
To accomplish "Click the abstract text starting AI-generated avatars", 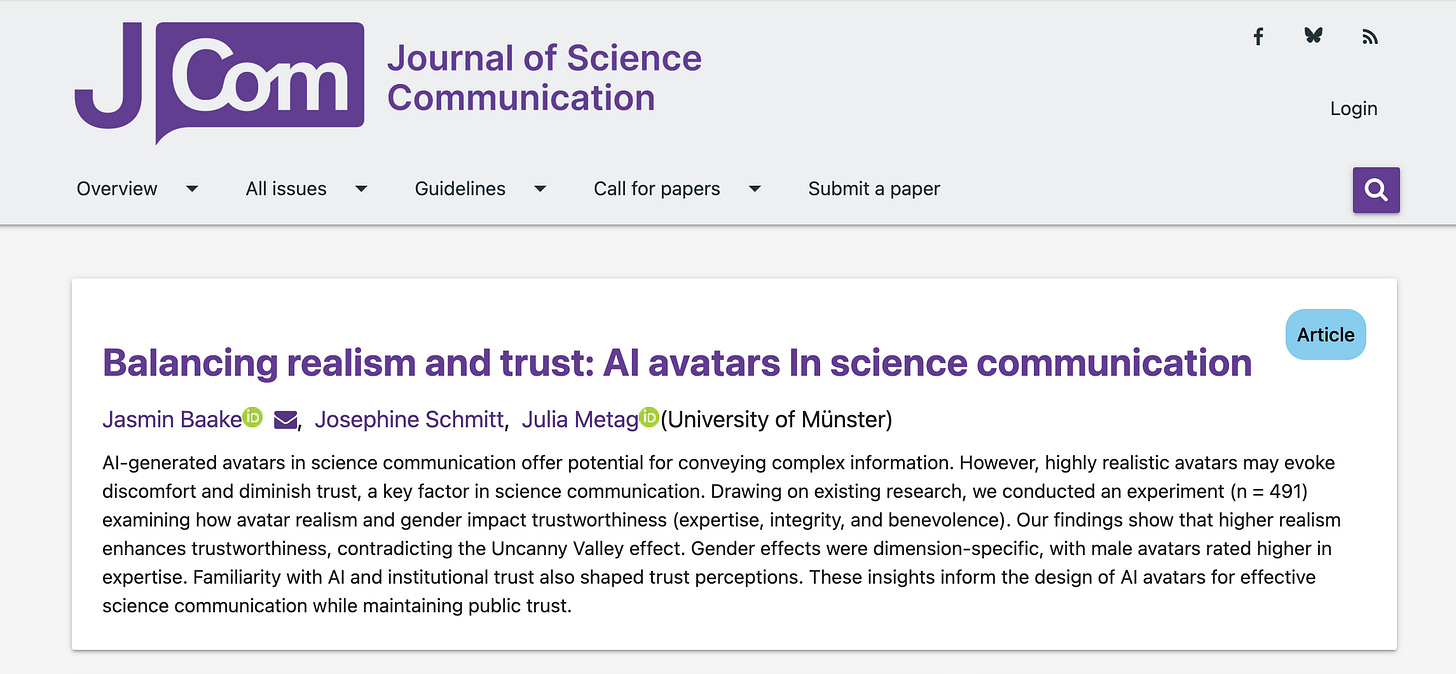I will (721, 534).
